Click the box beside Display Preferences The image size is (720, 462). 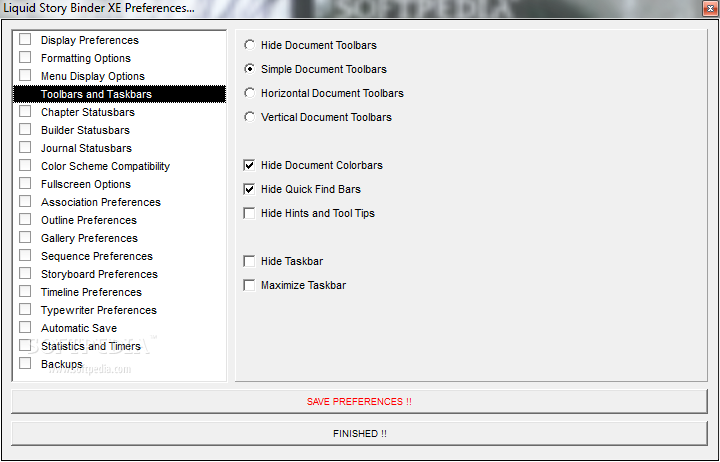point(25,39)
